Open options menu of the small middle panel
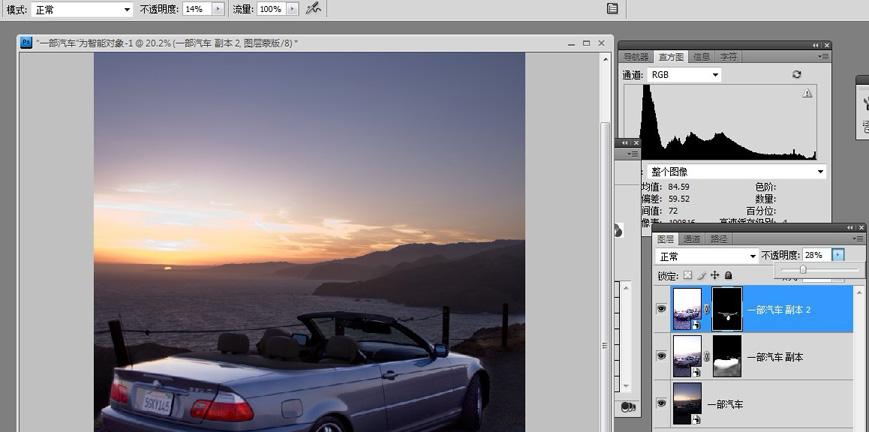 click(x=635, y=154)
